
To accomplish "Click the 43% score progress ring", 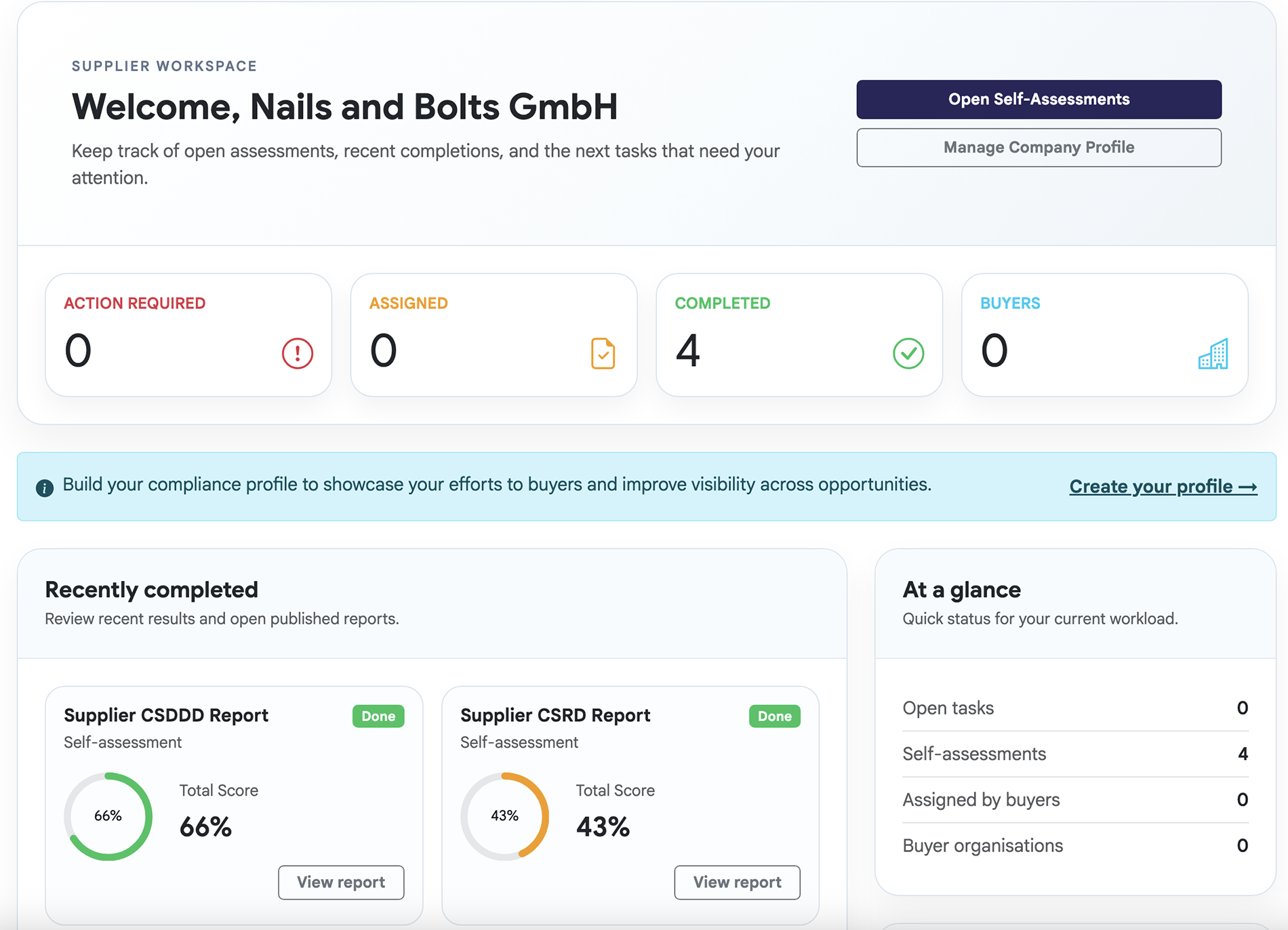I will (504, 816).
